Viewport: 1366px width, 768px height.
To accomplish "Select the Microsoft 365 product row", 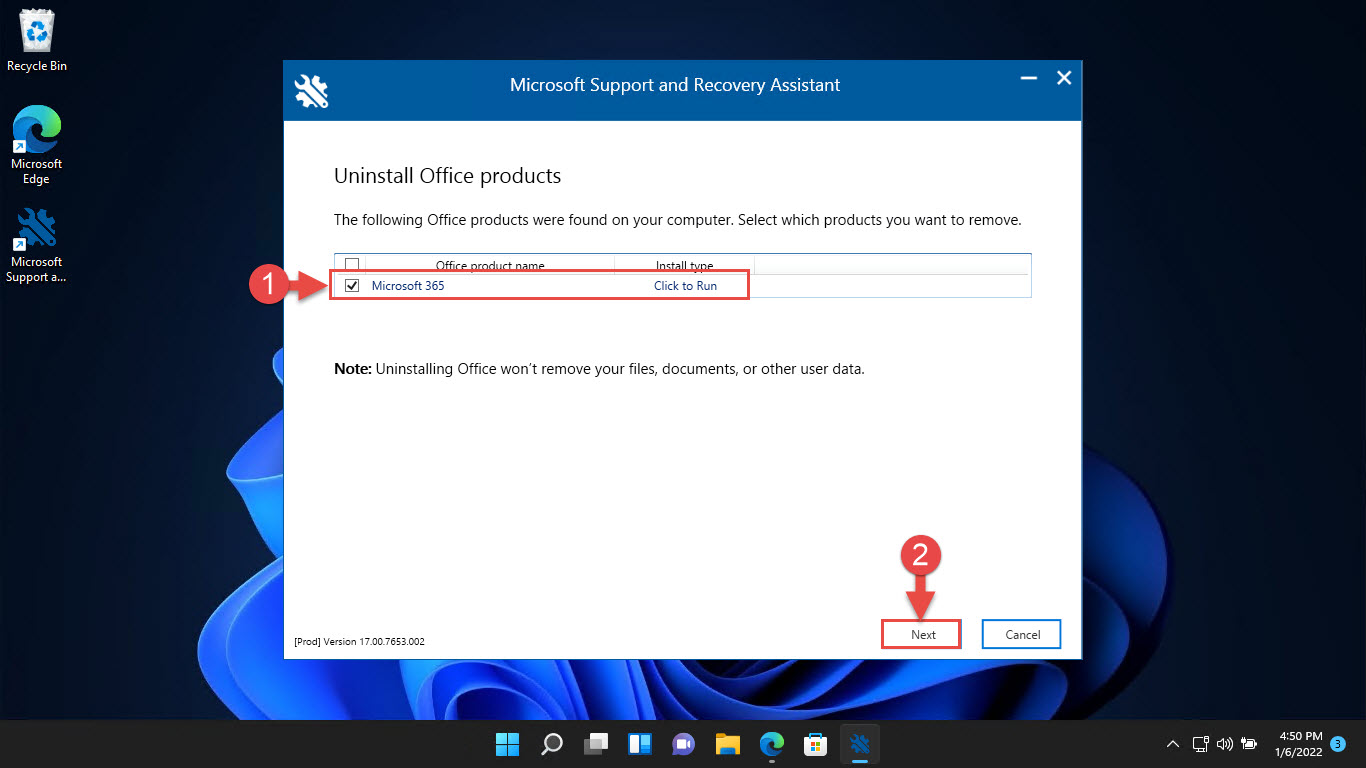I will [683, 286].
